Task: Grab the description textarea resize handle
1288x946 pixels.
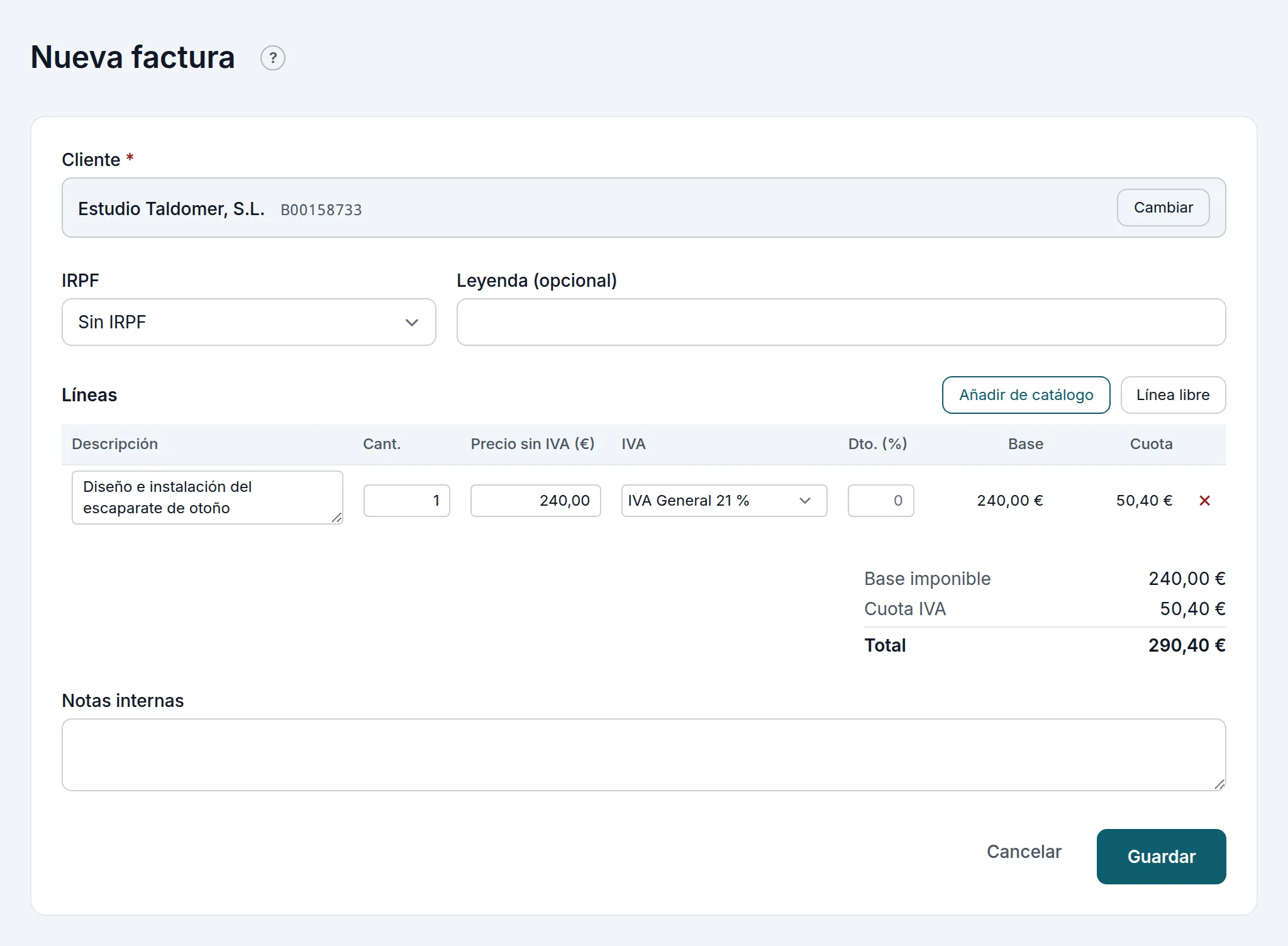Action: (337, 518)
